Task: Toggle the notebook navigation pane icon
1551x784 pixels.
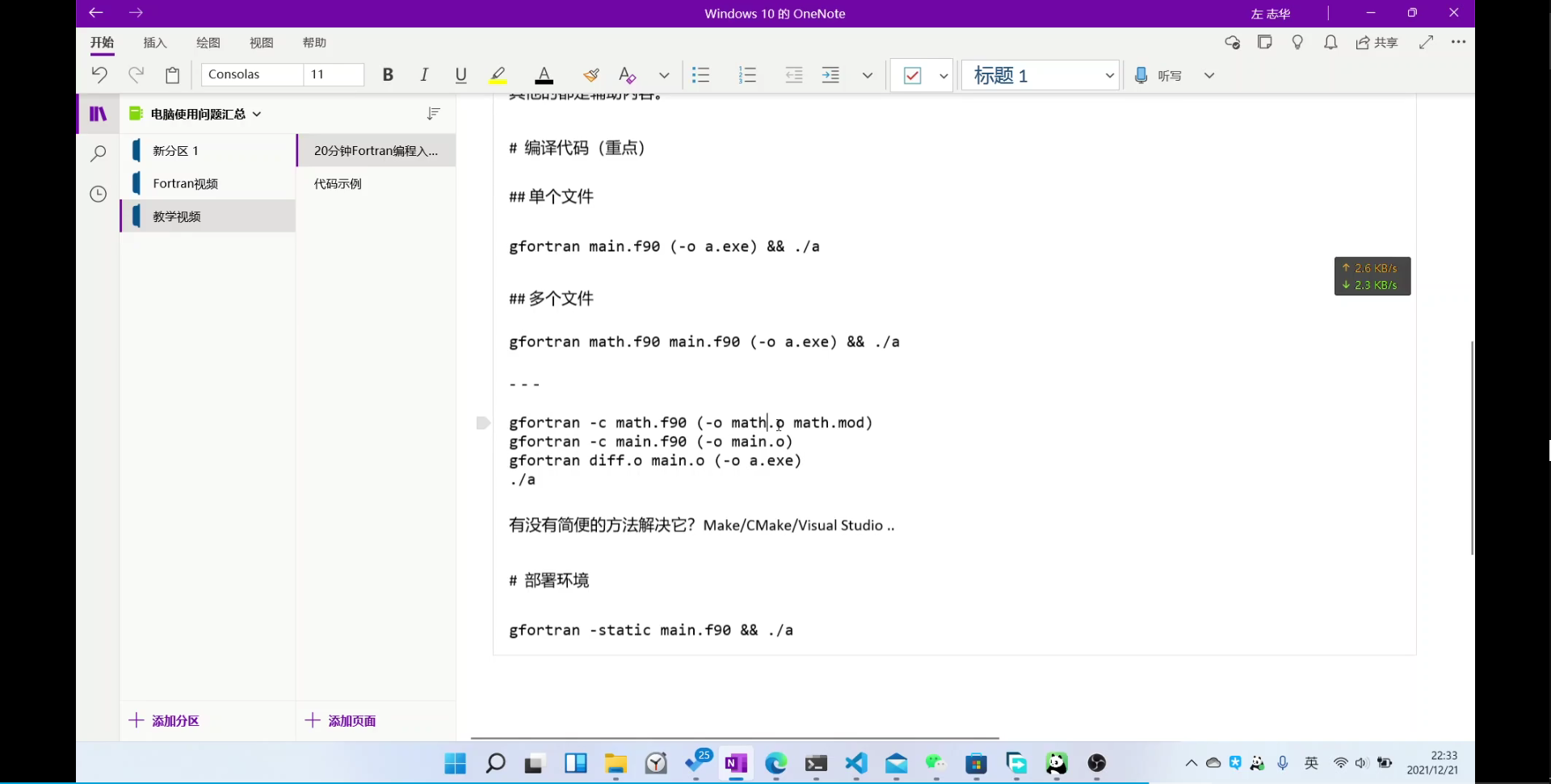Action: click(x=98, y=114)
